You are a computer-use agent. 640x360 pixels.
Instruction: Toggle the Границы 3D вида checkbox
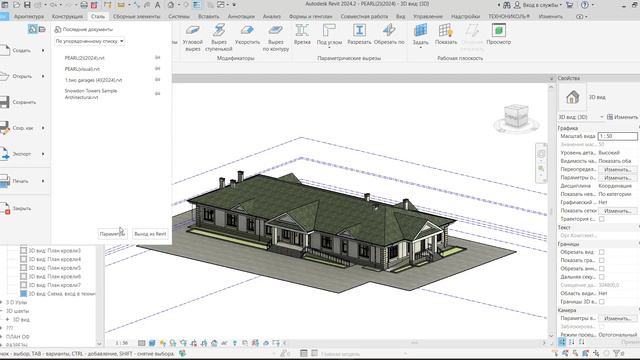click(602, 302)
